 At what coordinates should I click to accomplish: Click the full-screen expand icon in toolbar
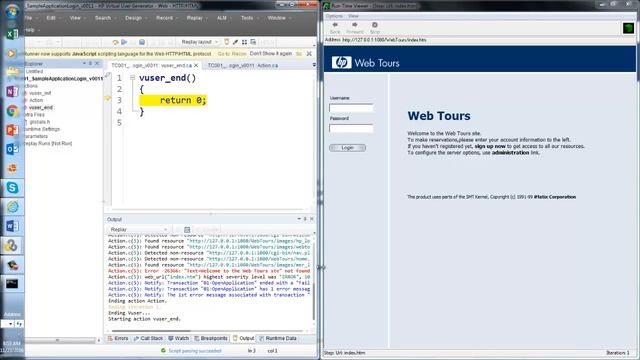coord(244,42)
